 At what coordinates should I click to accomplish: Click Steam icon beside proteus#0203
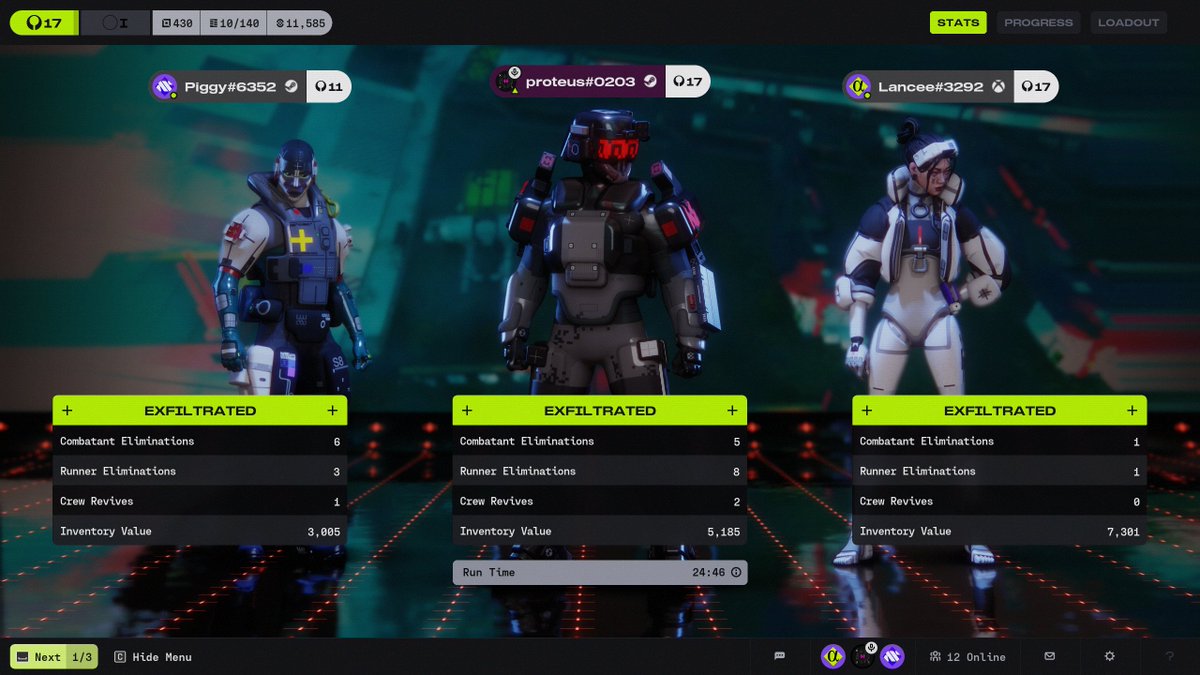pyautogui.click(x=650, y=82)
